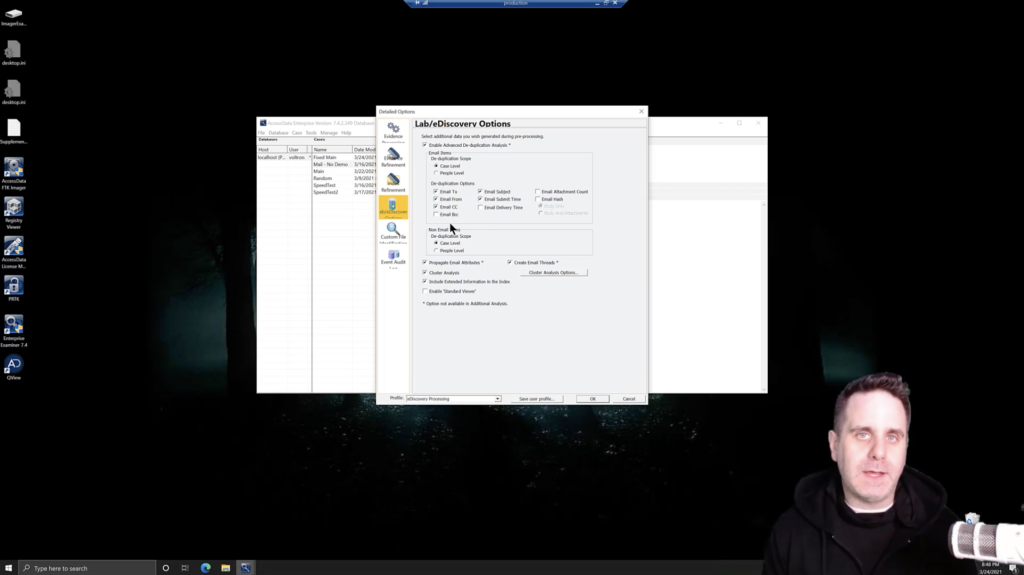Launch Enterprise Examiner 7.4 desktop shortcut
This screenshot has height=575, width=1024.
(x=14, y=331)
